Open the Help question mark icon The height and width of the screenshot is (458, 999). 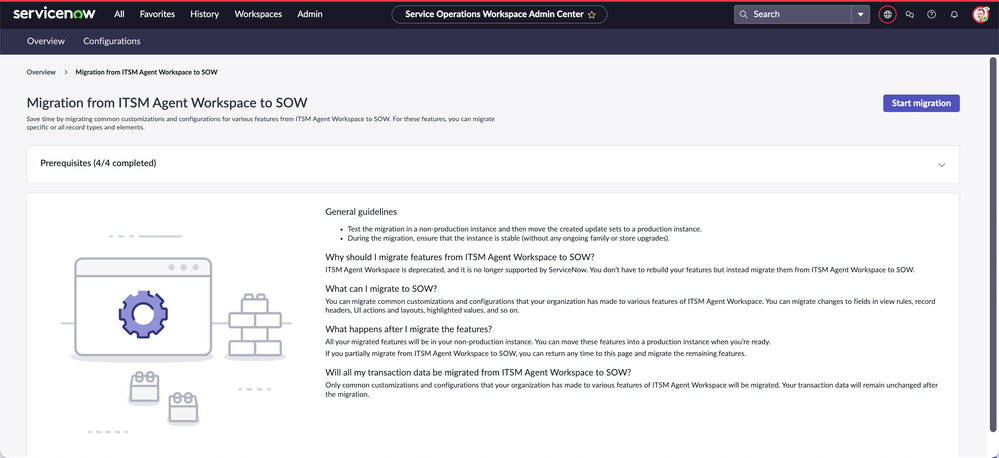coord(931,15)
